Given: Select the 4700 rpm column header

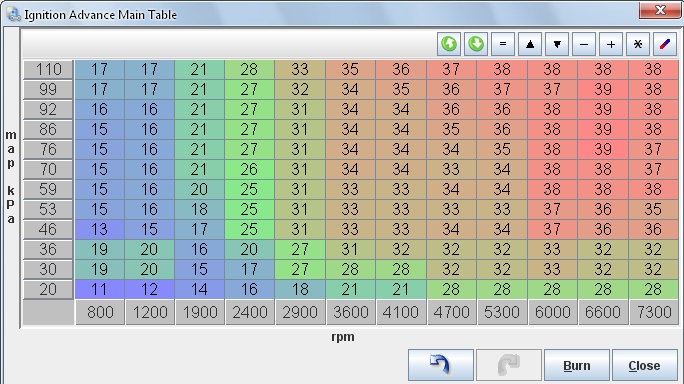Looking at the screenshot, I should coord(451,312).
